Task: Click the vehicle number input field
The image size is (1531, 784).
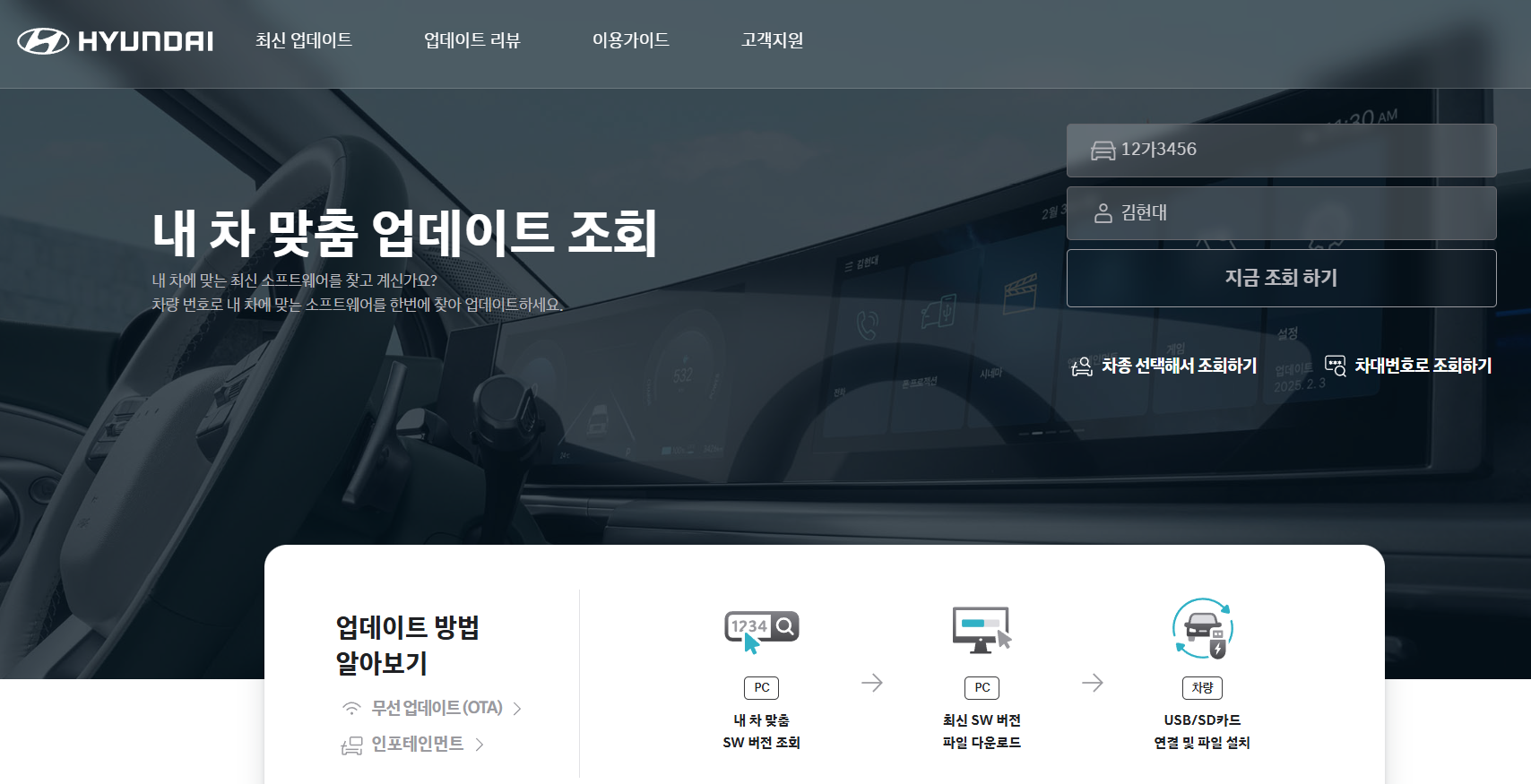Action: click(x=1281, y=151)
